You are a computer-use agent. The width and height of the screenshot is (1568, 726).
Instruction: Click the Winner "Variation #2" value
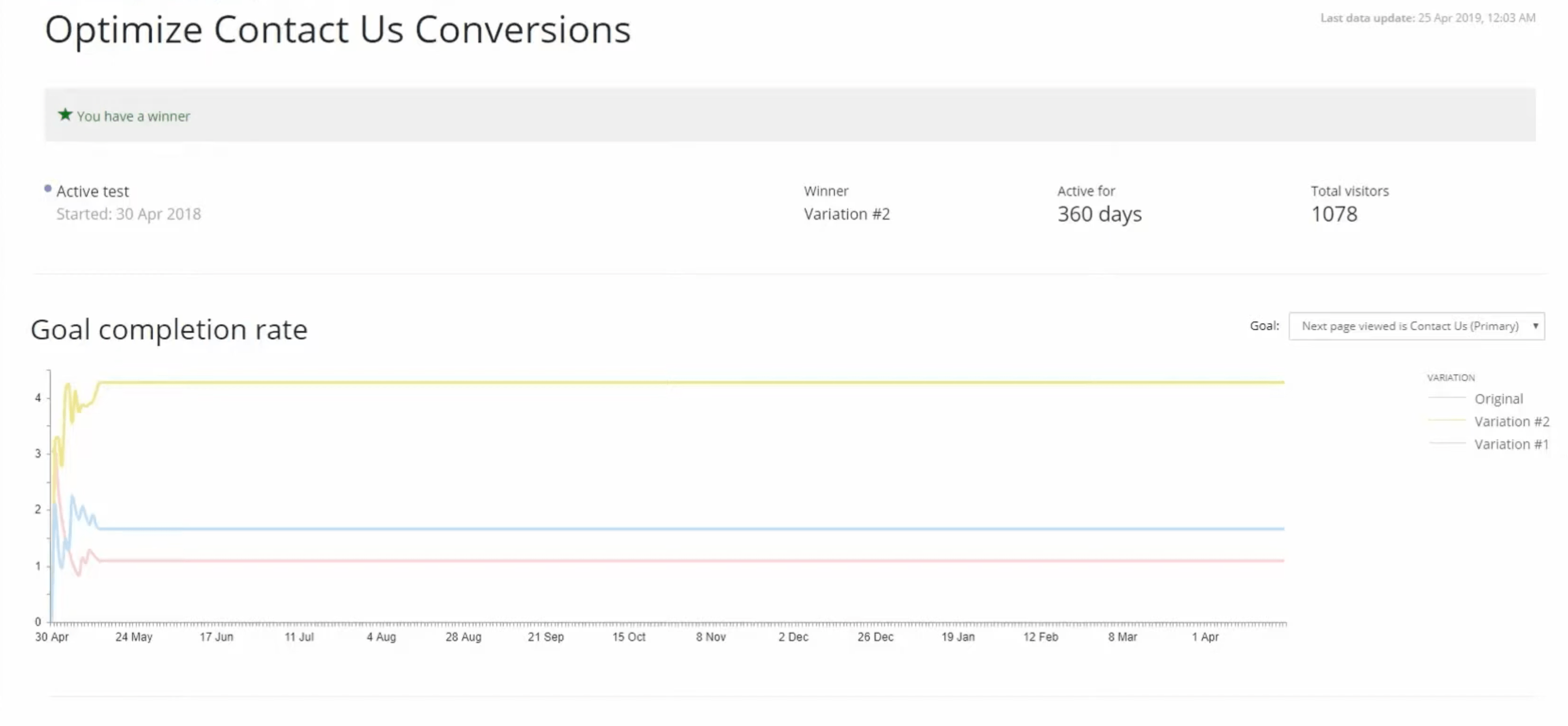[x=846, y=214]
